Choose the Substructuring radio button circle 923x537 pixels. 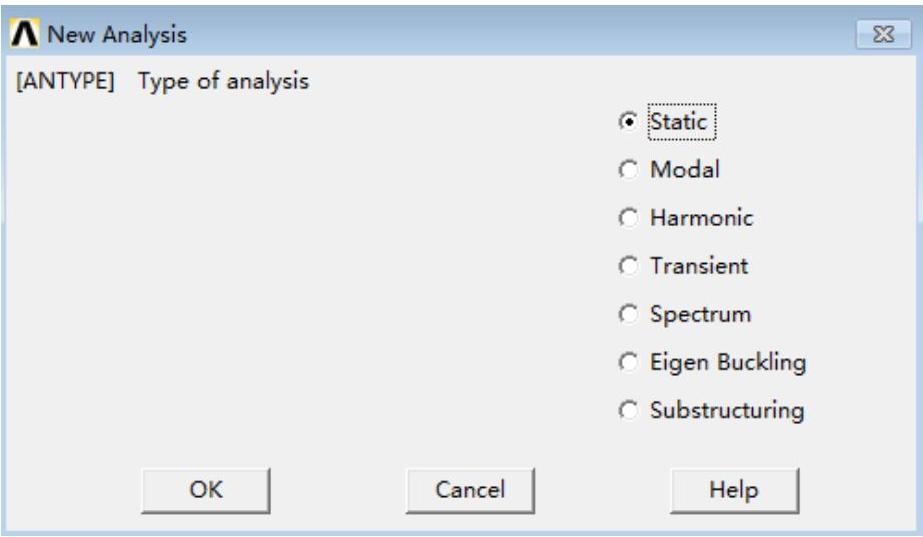tap(629, 410)
